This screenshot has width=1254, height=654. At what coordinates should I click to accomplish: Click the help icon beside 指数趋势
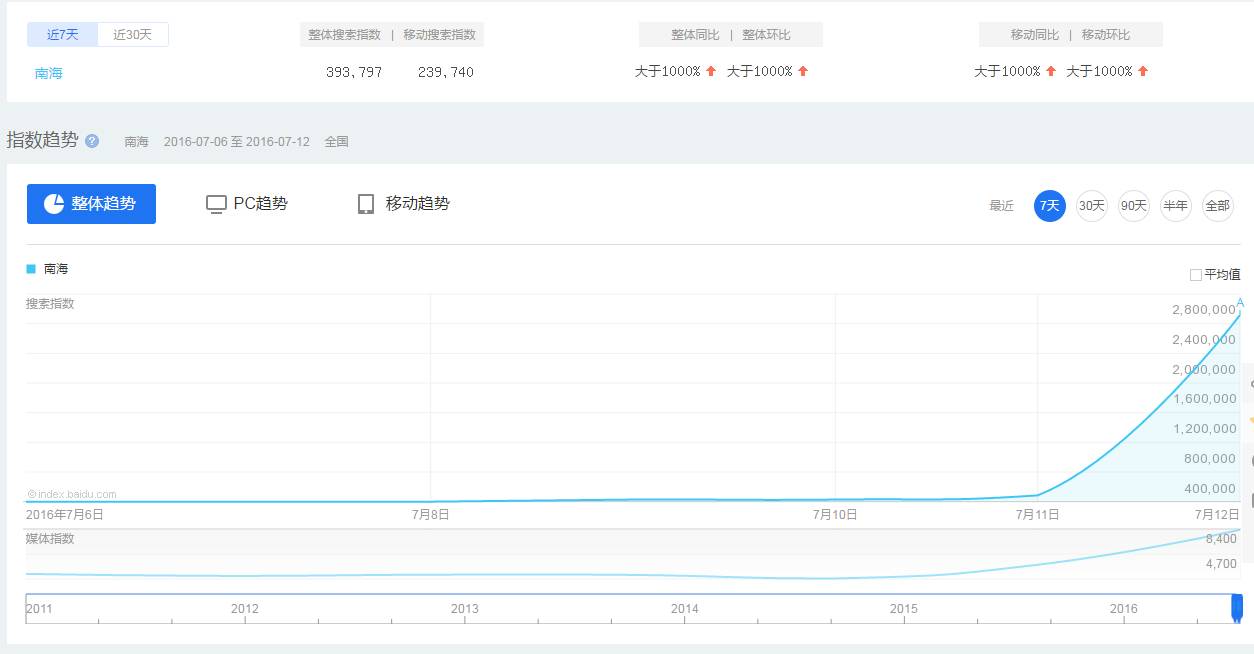point(92,141)
